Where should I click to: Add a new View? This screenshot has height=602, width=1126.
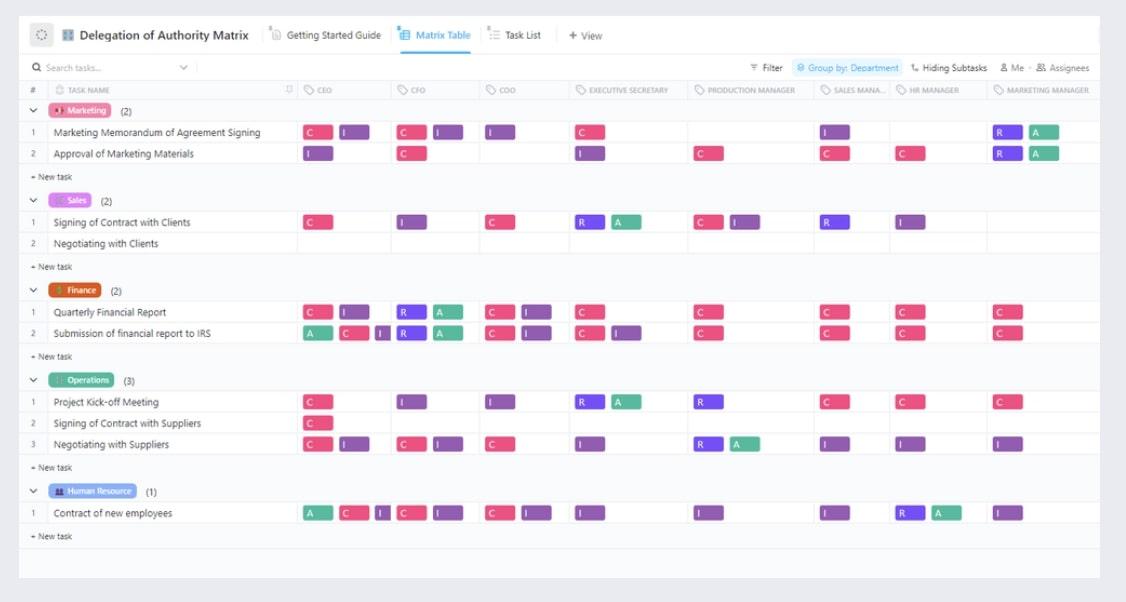[585, 35]
